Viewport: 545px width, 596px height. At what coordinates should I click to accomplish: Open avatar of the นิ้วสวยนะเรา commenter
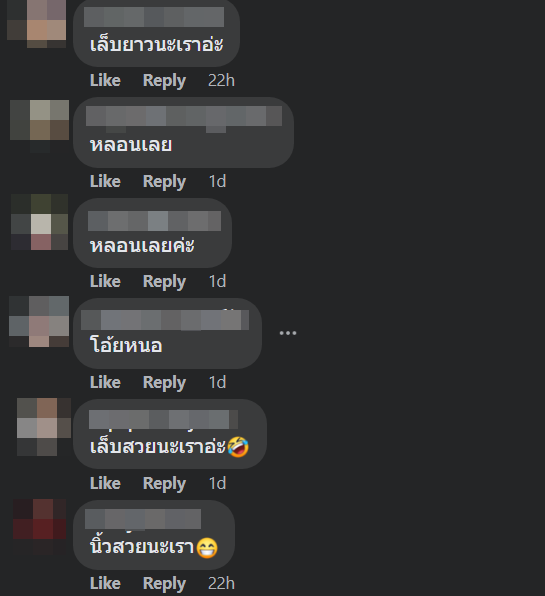(40, 527)
